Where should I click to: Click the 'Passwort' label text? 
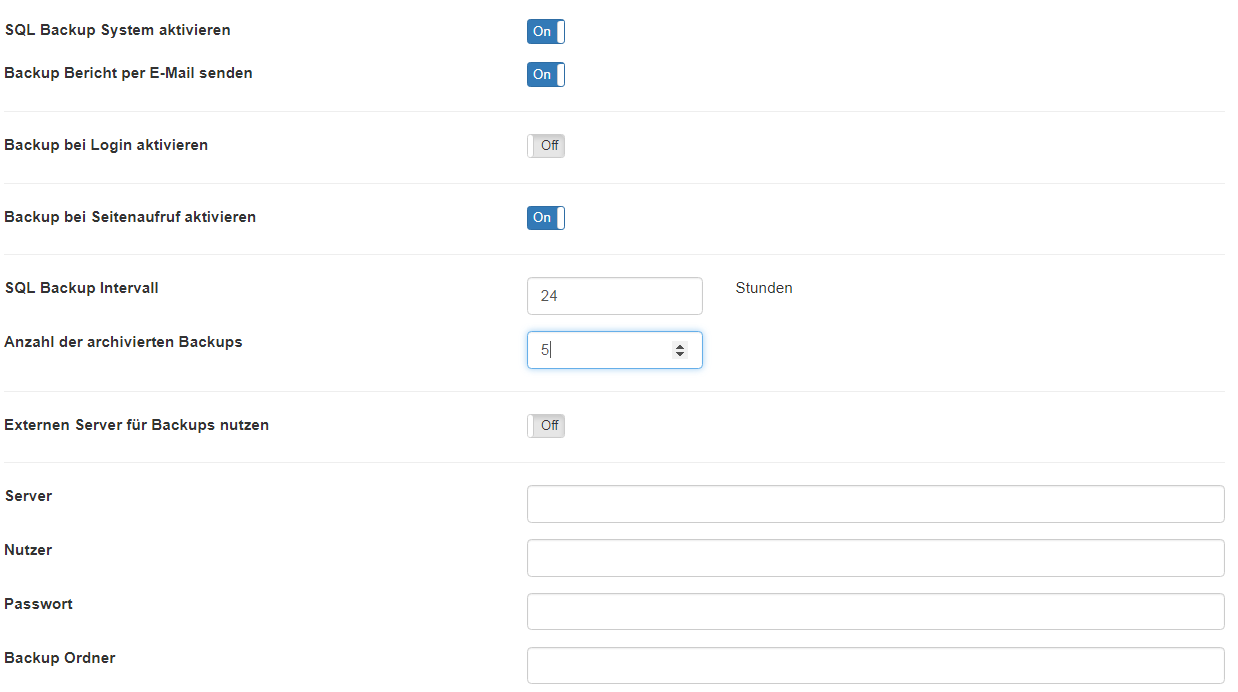(38, 604)
